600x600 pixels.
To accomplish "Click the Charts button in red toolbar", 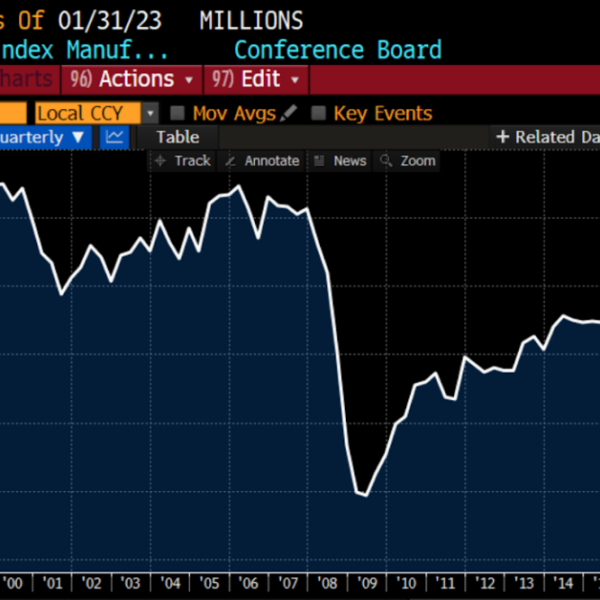I will (x=27, y=79).
